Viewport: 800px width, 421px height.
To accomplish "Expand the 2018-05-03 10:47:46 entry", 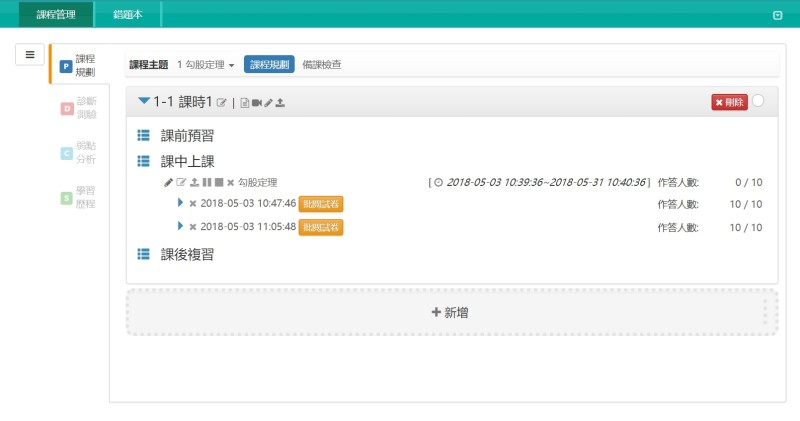I will point(181,202).
